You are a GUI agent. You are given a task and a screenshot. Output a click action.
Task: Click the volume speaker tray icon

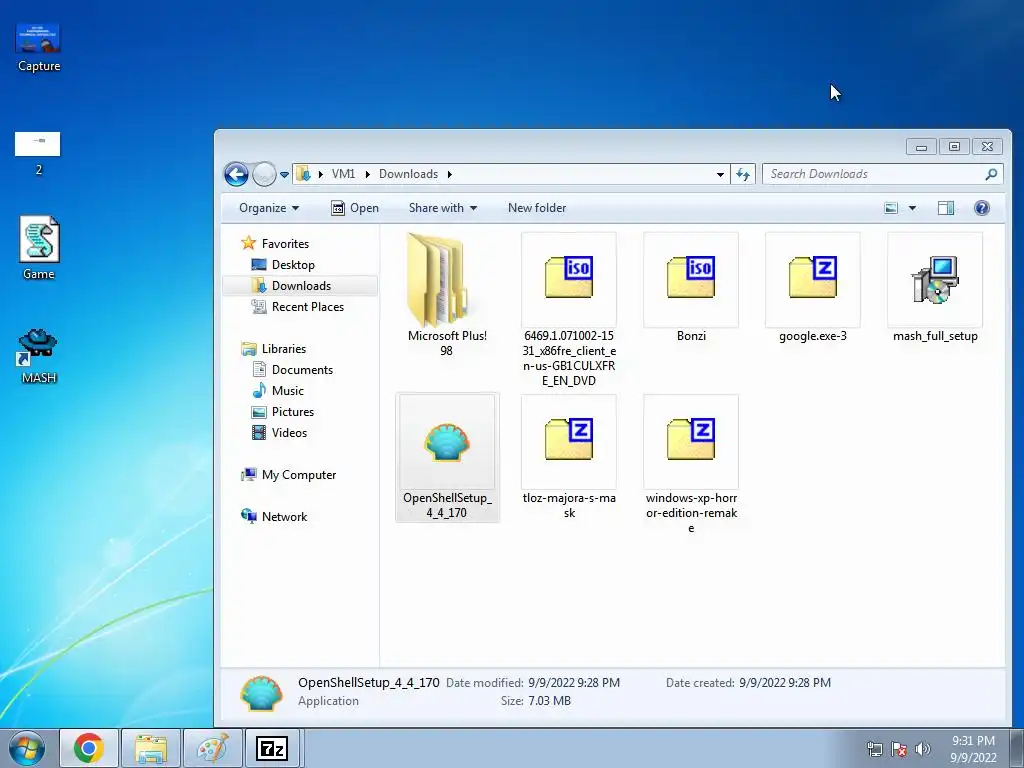click(x=923, y=749)
